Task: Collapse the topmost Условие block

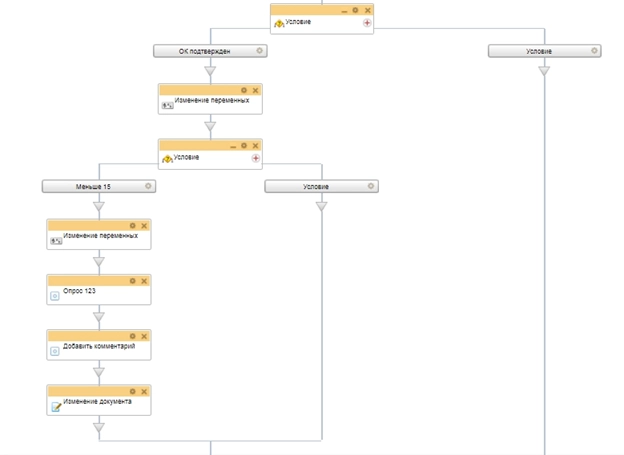Action: point(344,11)
